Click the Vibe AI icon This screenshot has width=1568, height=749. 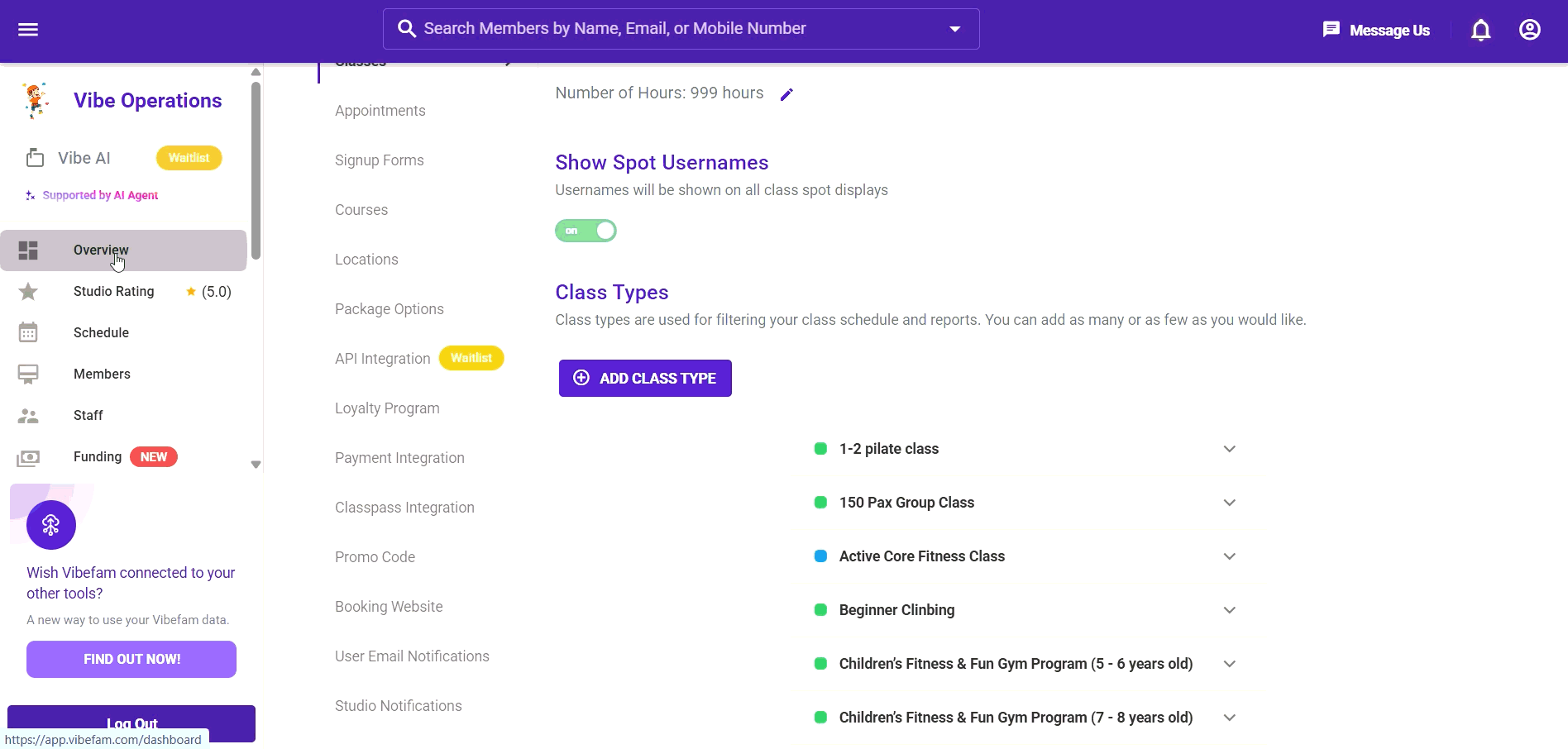[x=35, y=157]
